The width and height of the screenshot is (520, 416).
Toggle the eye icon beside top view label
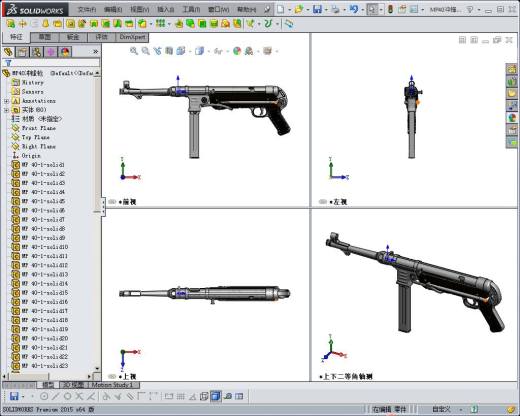112,376
